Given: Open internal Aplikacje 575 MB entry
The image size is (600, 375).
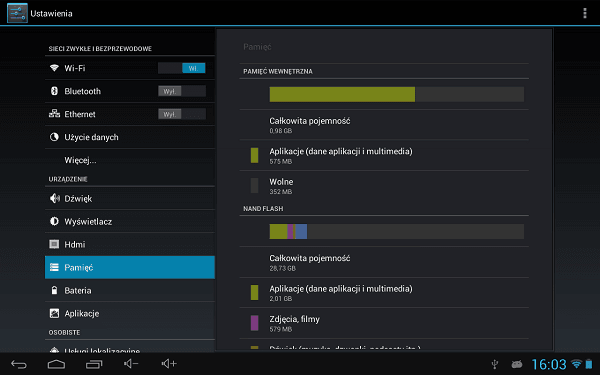Looking at the screenshot, I should coord(384,155).
